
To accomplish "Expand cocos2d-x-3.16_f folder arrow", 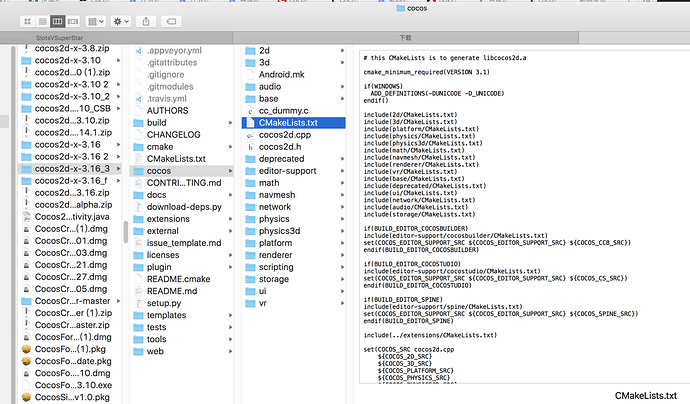I will [118, 181].
